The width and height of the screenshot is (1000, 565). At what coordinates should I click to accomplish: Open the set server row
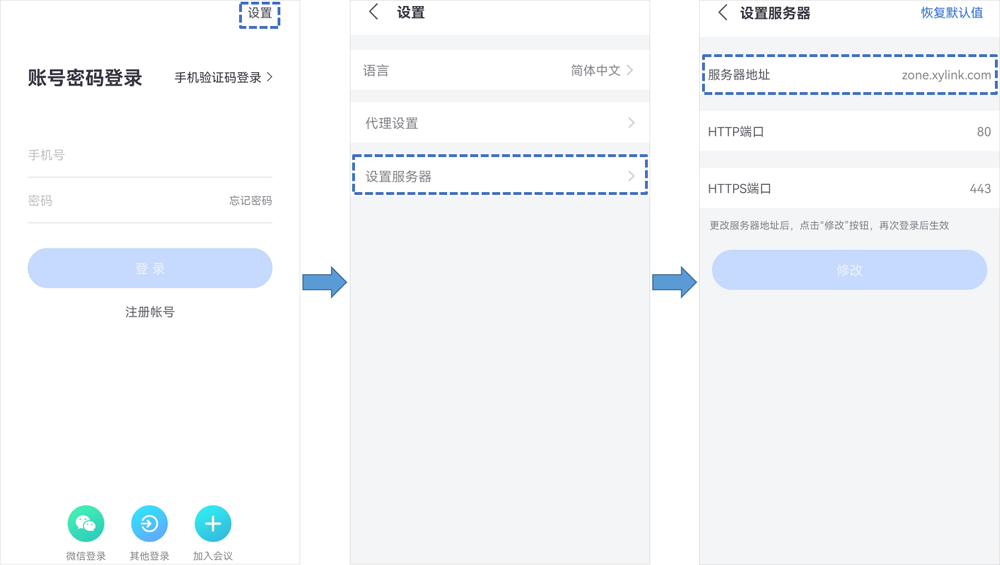pos(500,176)
